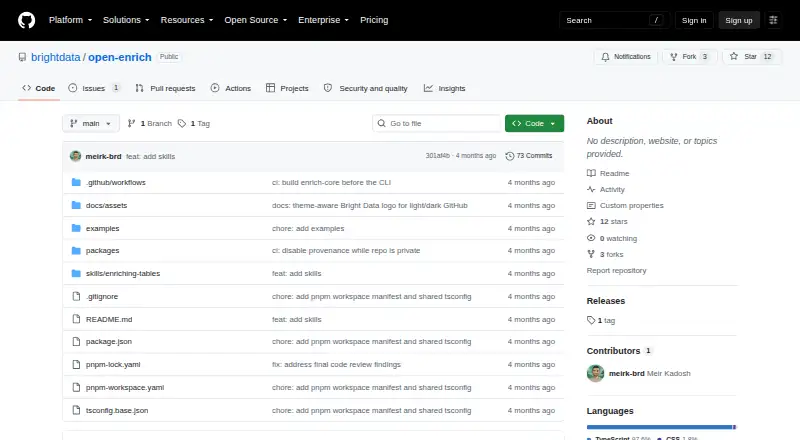
Task: Open commit 'ci: build enrich-core before the CLI'
Action: tap(331, 182)
